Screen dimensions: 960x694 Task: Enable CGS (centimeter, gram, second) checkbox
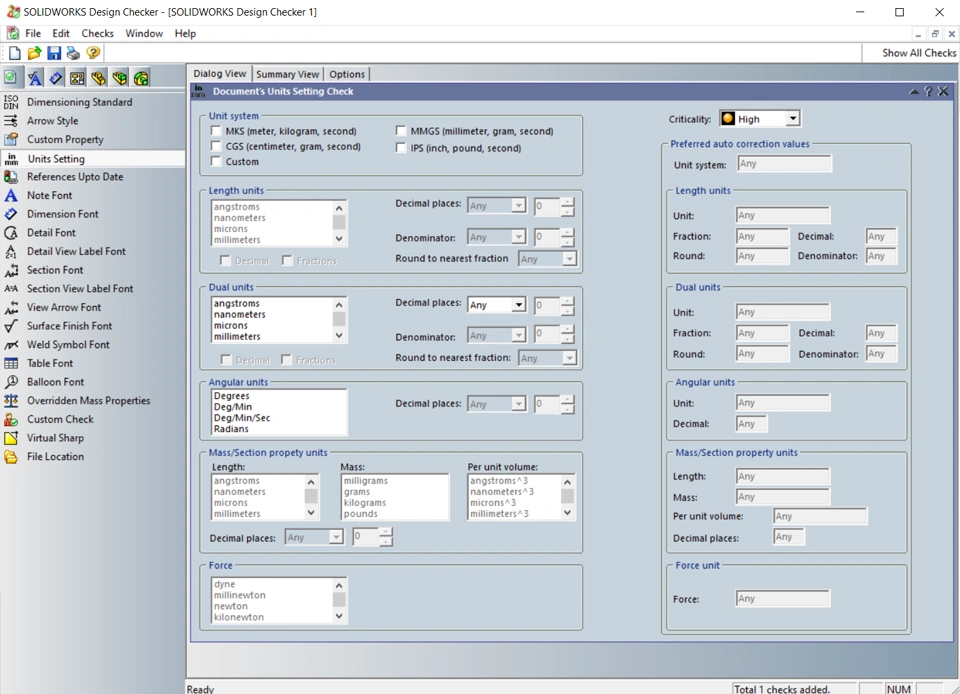click(x=216, y=146)
